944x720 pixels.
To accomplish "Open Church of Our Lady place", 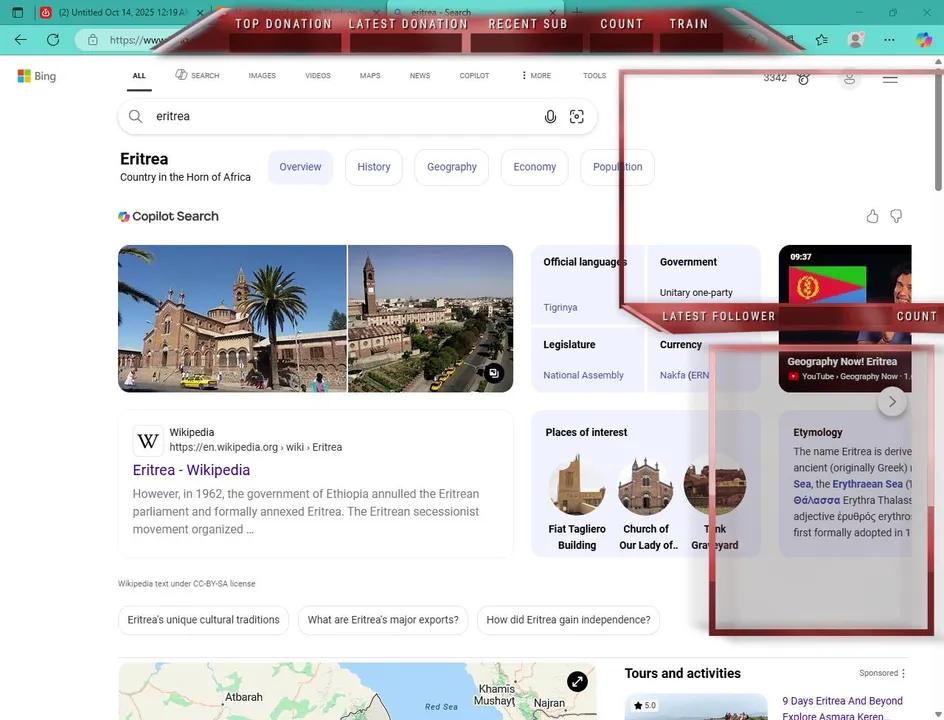I will coord(646,503).
